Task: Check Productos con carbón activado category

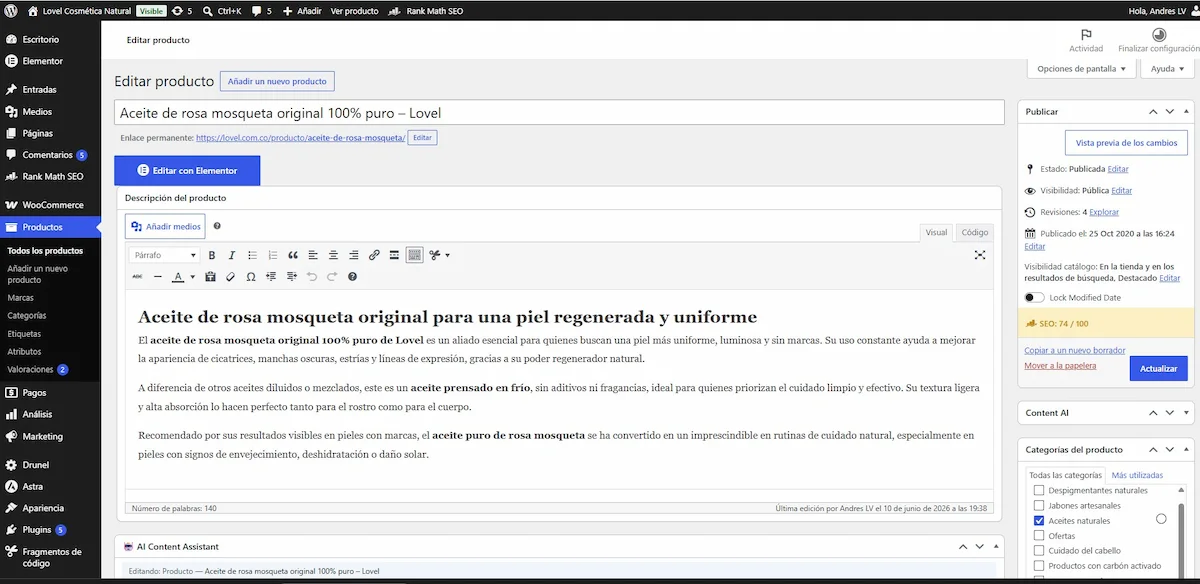Action: (x=1039, y=566)
